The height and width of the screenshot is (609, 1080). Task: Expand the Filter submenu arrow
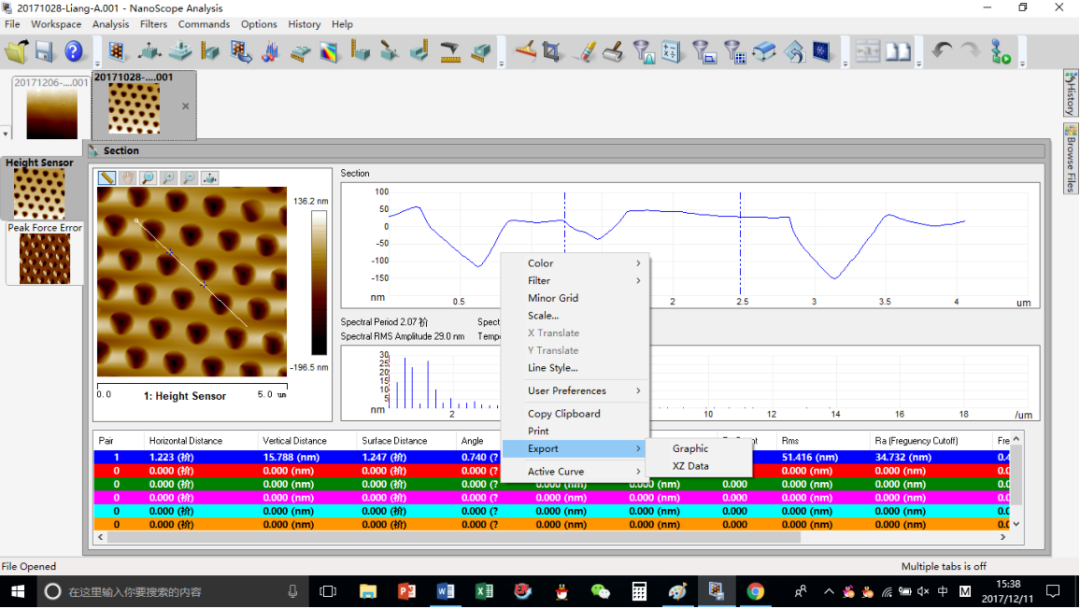pyautogui.click(x=638, y=281)
